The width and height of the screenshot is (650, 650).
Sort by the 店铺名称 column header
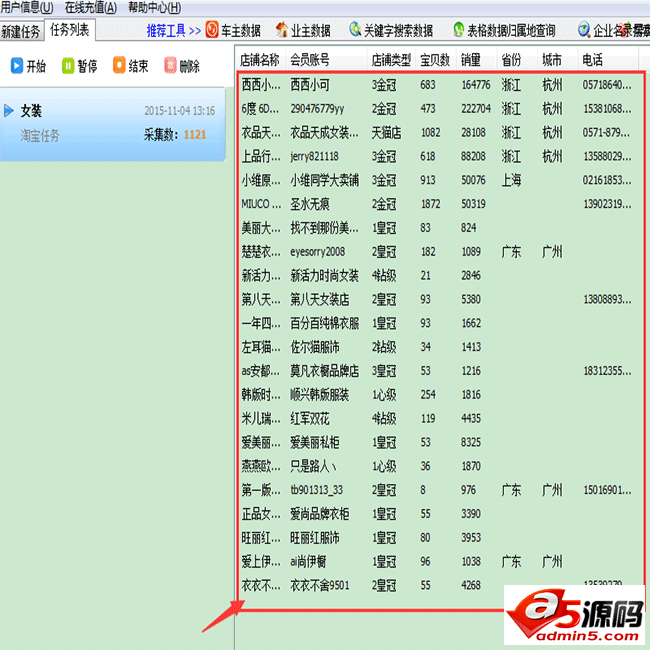pyautogui.click(x=260, y=60)
